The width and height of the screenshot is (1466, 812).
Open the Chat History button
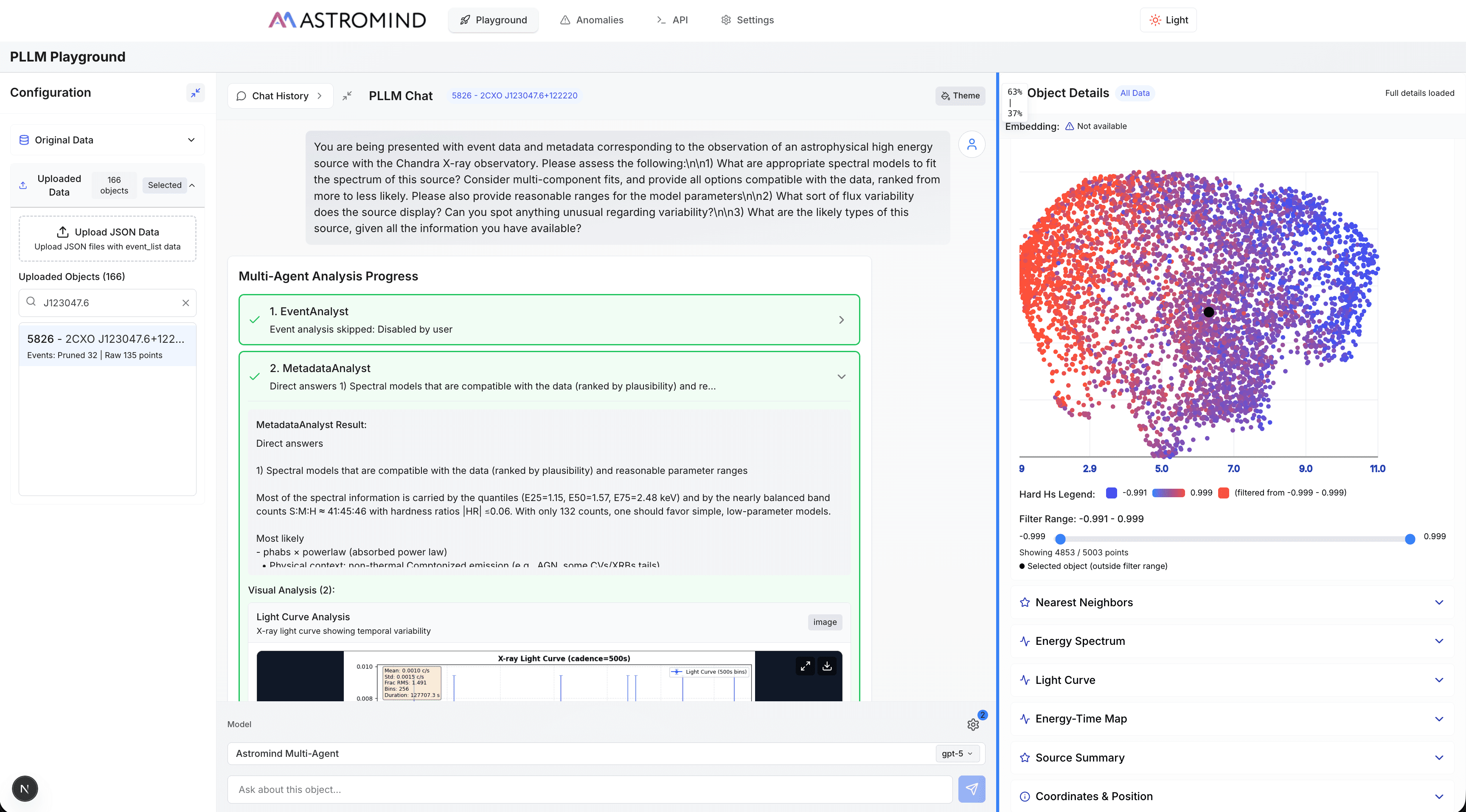(280, 95)
